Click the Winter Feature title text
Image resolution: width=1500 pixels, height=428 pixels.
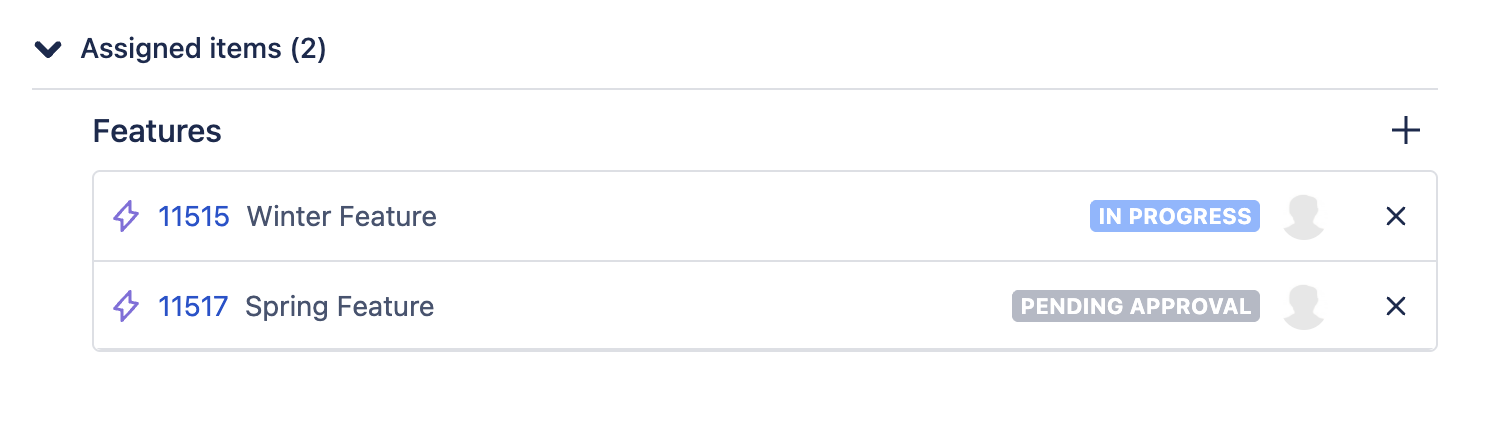341,216
